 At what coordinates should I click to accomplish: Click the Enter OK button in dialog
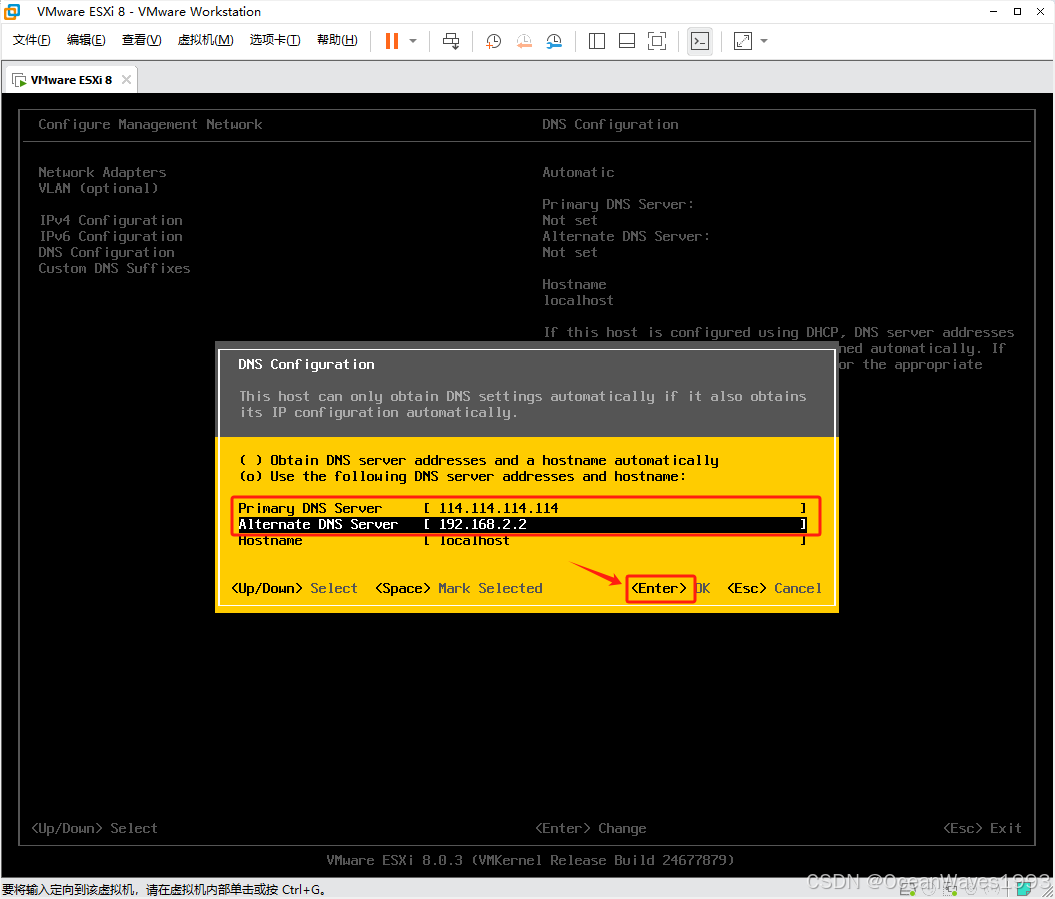670,588
